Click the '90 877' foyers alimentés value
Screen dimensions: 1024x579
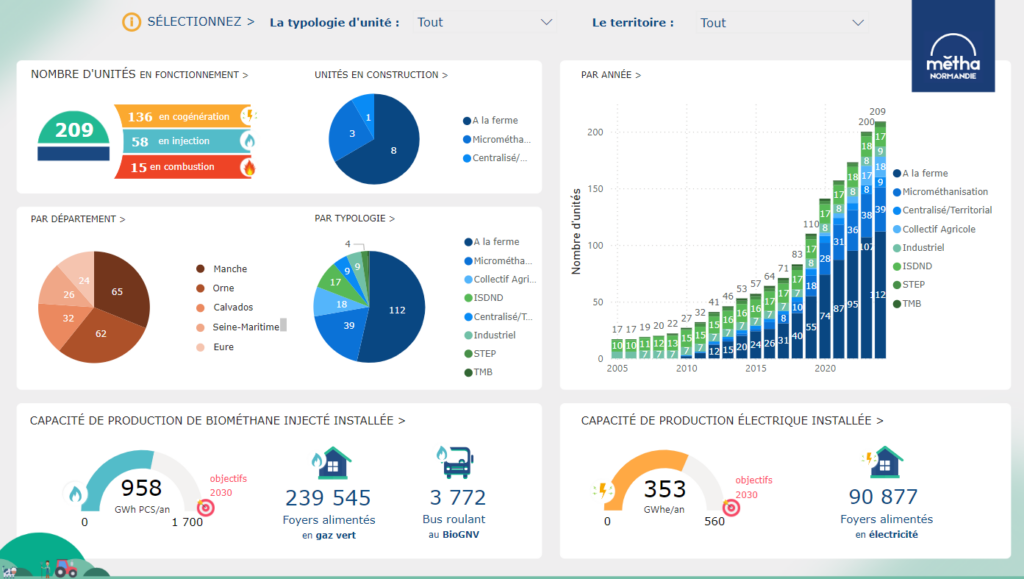[x=883, y=497]
